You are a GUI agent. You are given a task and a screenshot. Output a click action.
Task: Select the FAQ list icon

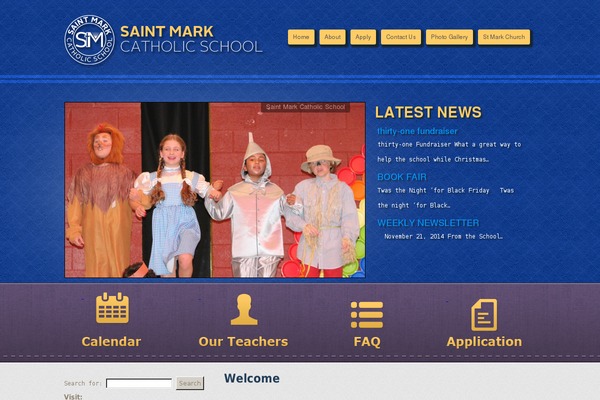pyautogui.click(x=367, y=315)
